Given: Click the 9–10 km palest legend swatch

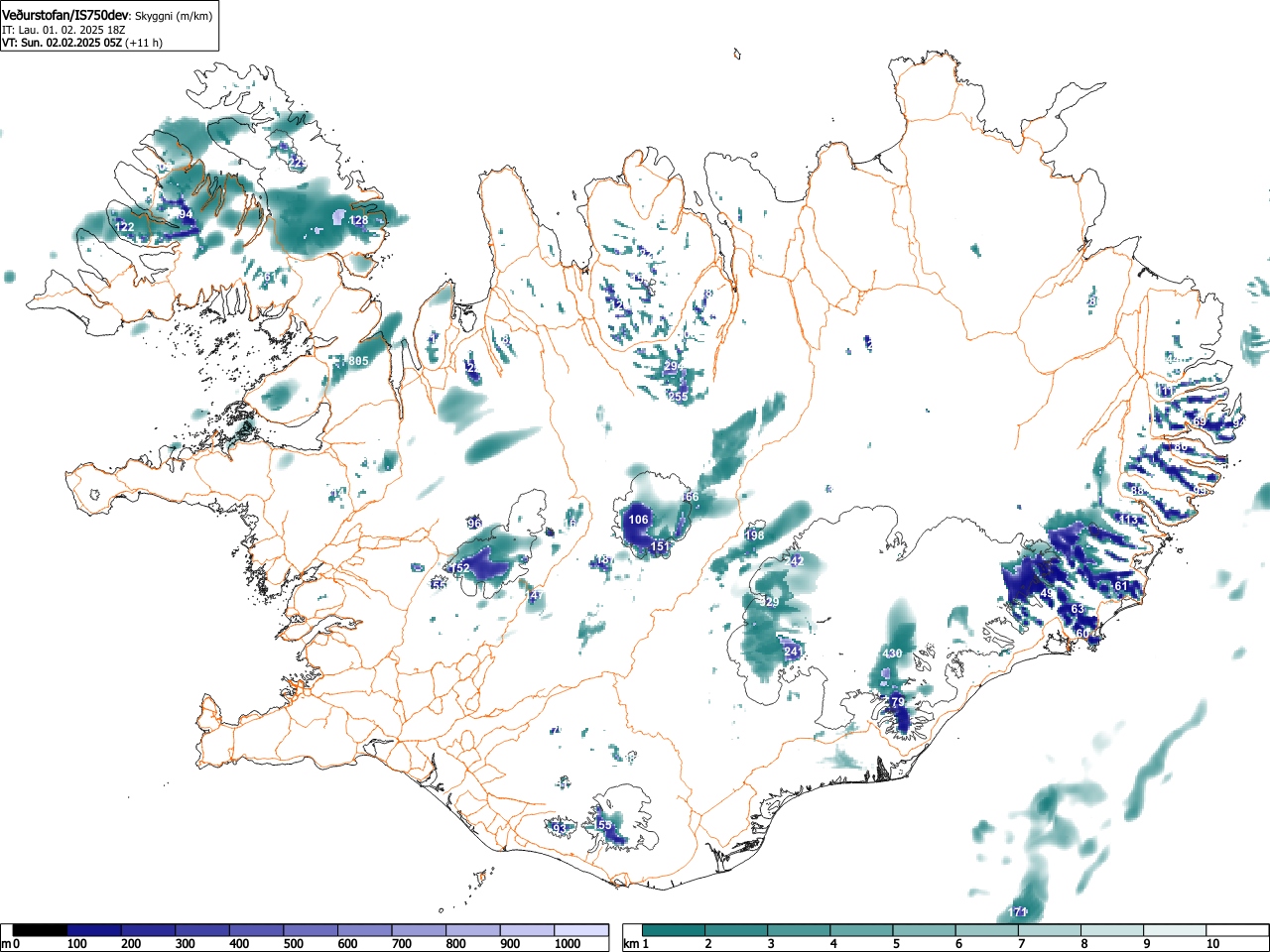Looking at the screenshot, I should [x=1176, y=930].
